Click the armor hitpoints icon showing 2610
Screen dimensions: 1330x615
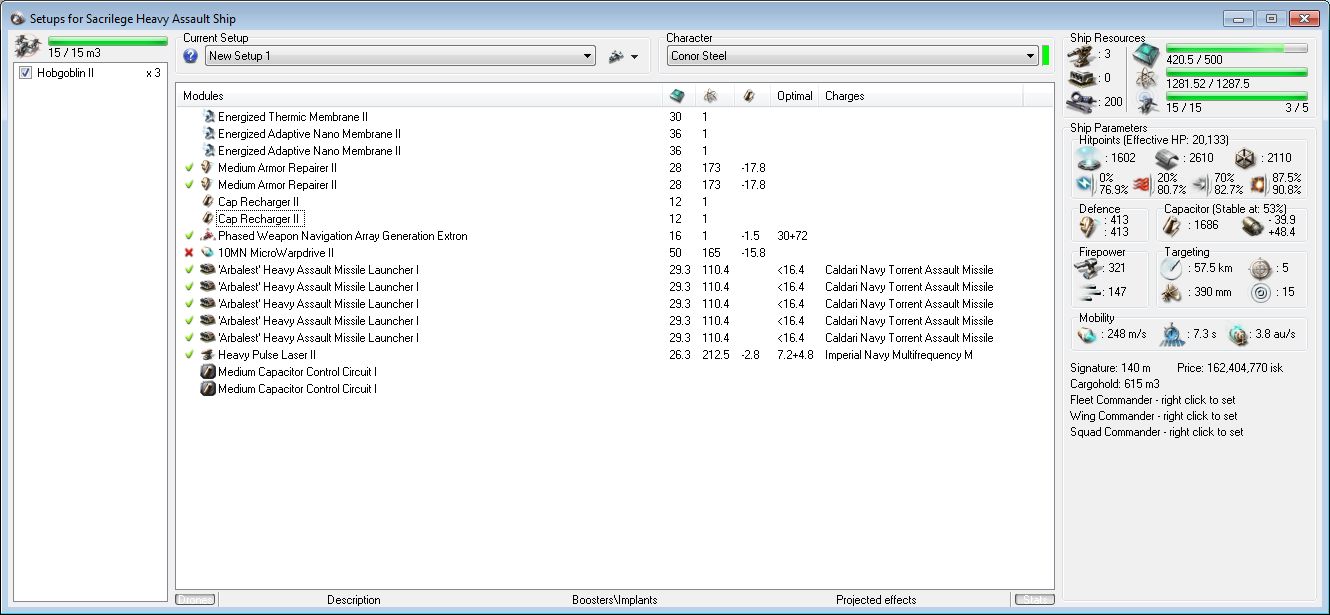pos(1166,158)
